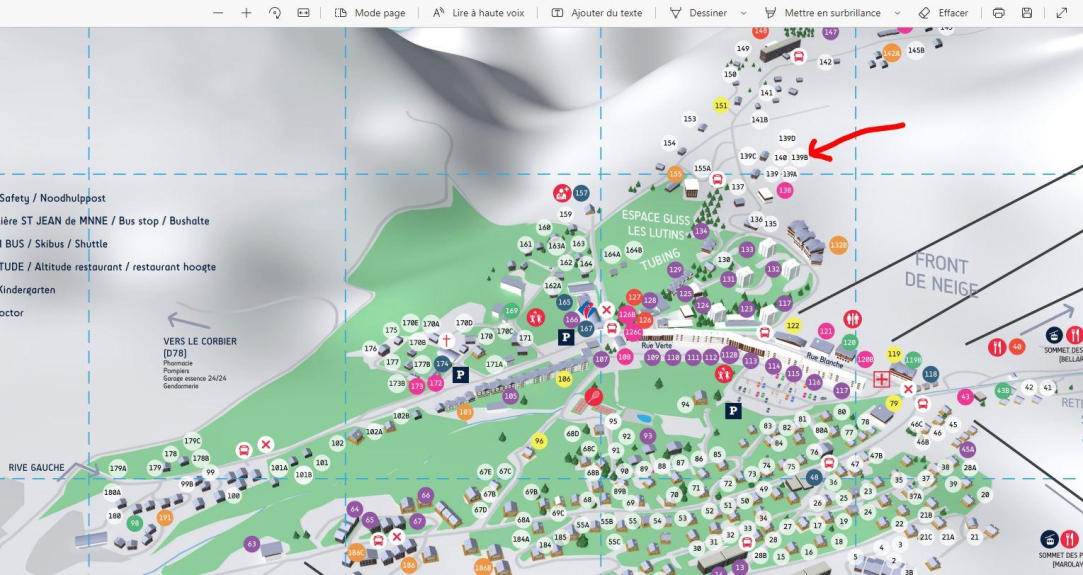This screenshot has width=1083, height=575.
Task: Select Ajouter du texte tool
Action: 596,13
